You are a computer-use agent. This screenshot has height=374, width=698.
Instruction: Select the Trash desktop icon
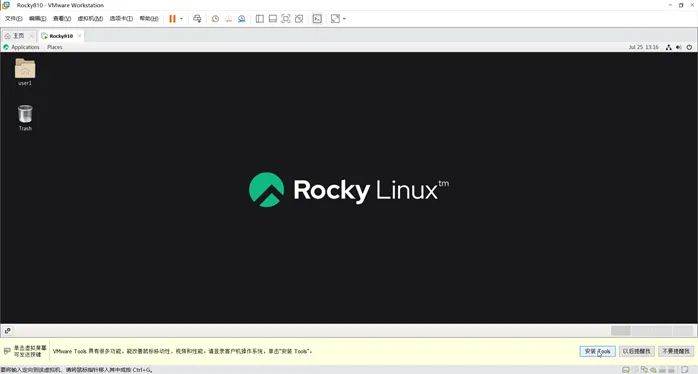pos(25,118)
